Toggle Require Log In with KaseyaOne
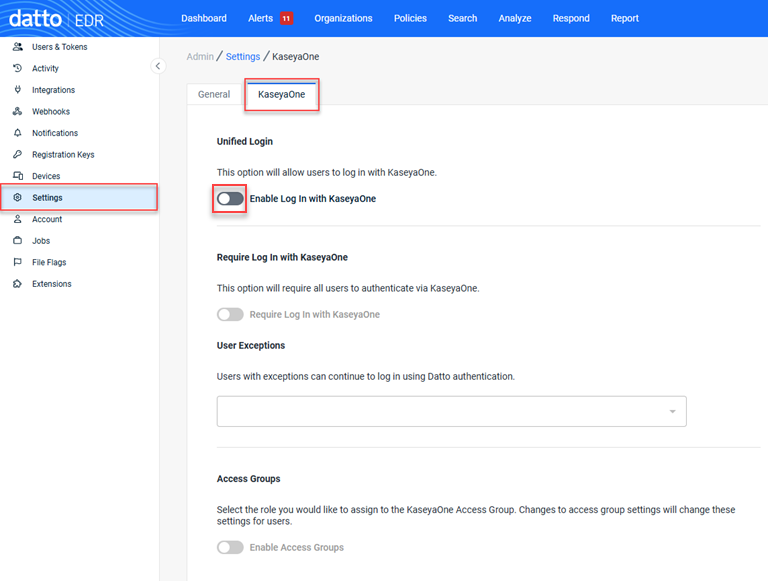 231,315
